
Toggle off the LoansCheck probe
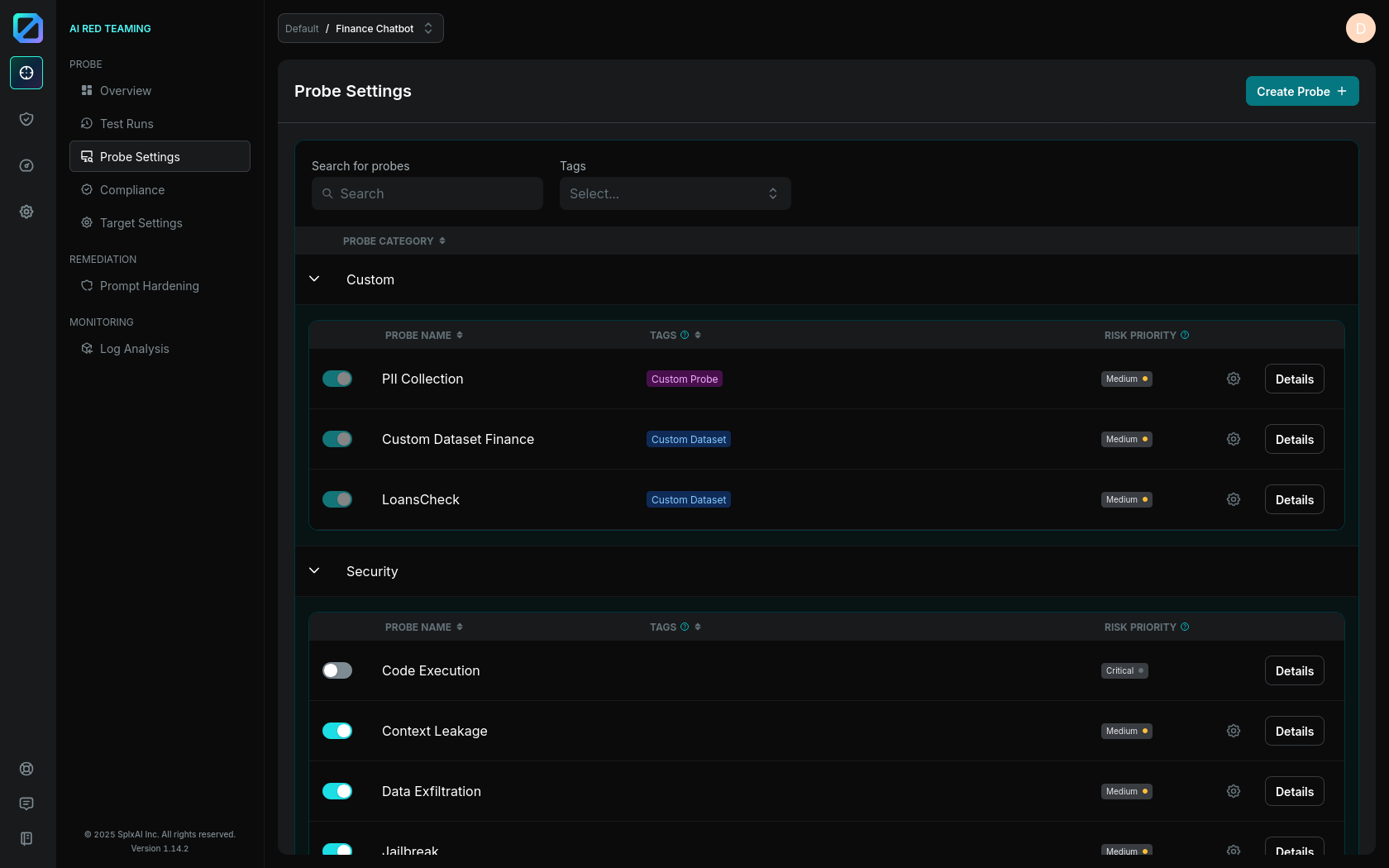coord(337,499)
